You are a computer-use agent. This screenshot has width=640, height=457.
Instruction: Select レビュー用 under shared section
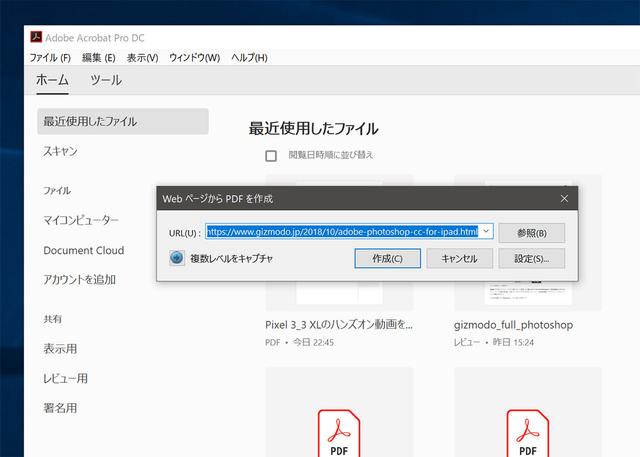[x=66, y=378]
